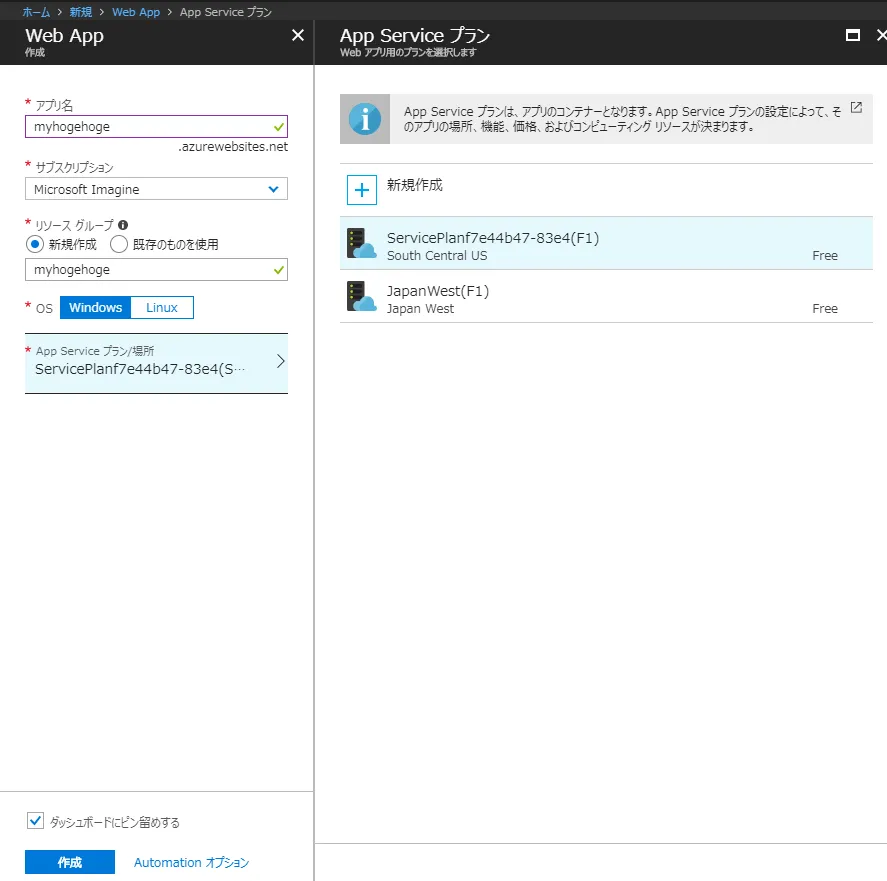Image resolution: width=887 pixels, height=881 pixels.
Task: Maximize the App Service プラン blade
Action: [853, 35]
